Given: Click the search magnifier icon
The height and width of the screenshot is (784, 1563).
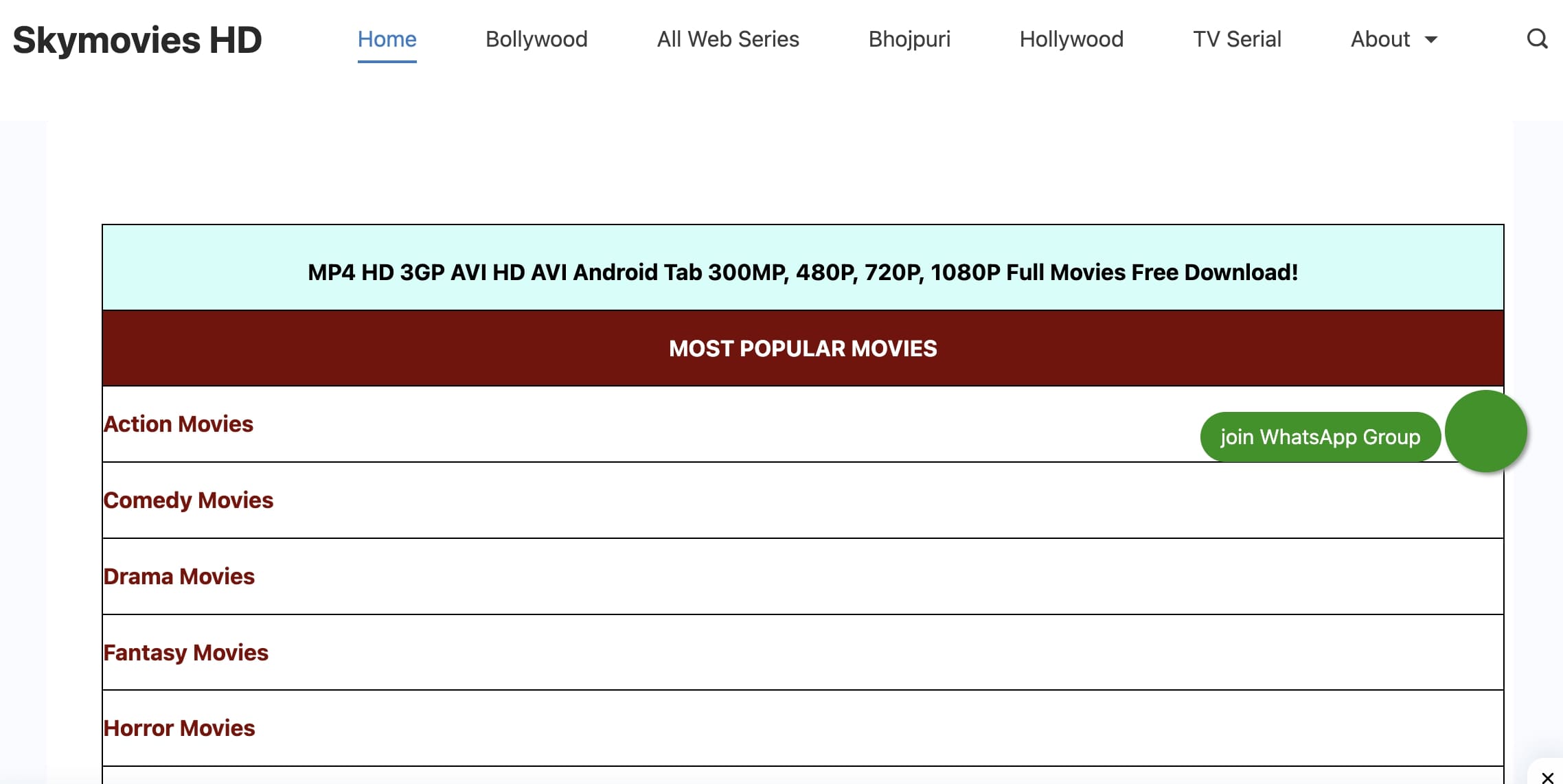Looking at the screenshot, I should coord(1538,39).
